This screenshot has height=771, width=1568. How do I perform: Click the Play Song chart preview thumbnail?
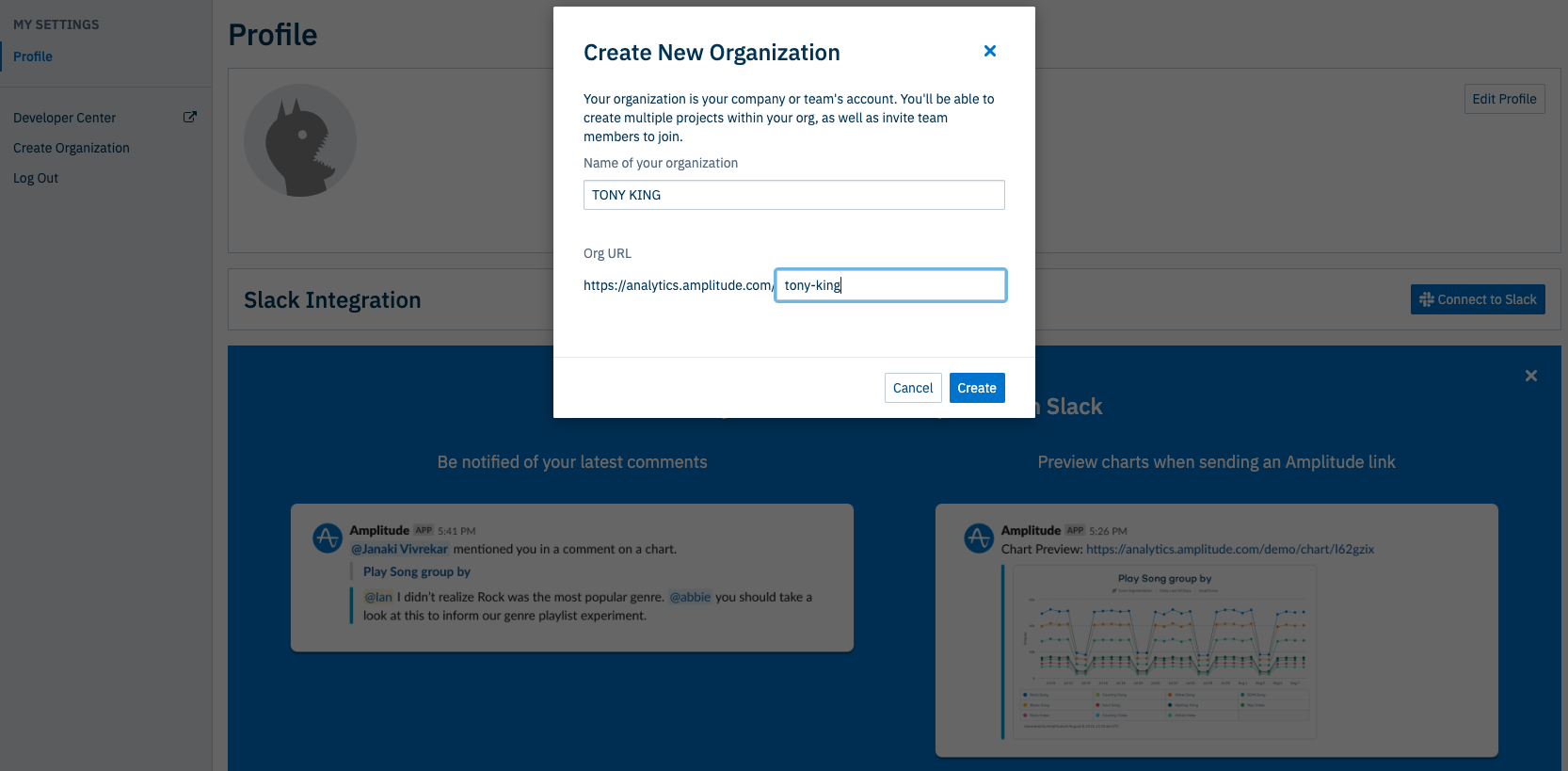click(x=1164, y=651)
